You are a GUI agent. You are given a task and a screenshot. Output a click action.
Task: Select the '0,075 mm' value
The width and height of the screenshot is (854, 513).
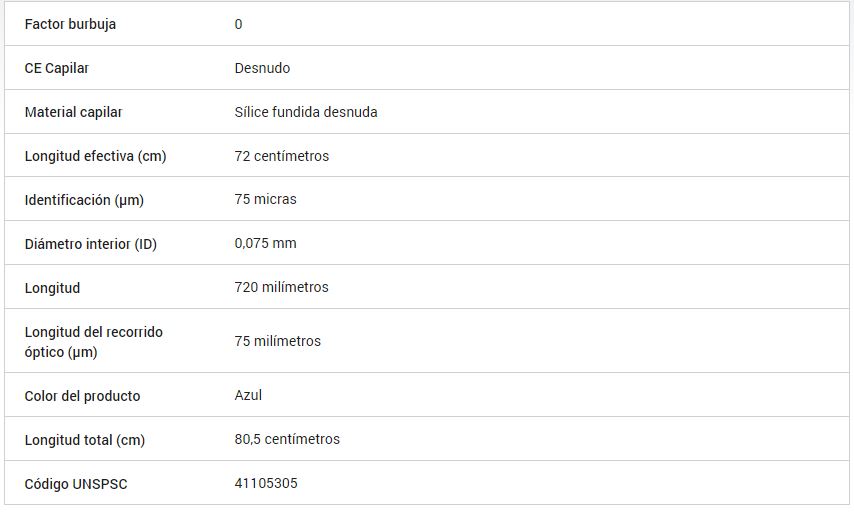265,243
